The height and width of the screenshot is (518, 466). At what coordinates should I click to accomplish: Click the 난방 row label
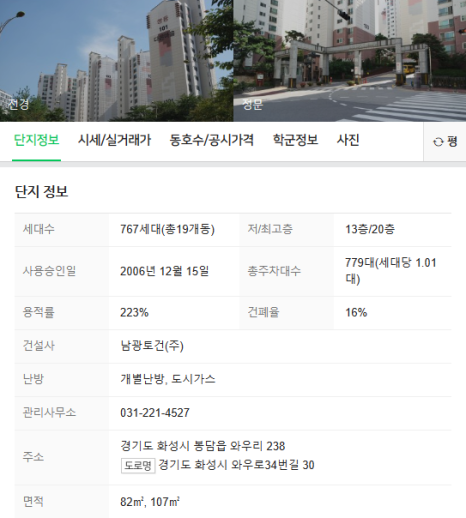point(33,379)
